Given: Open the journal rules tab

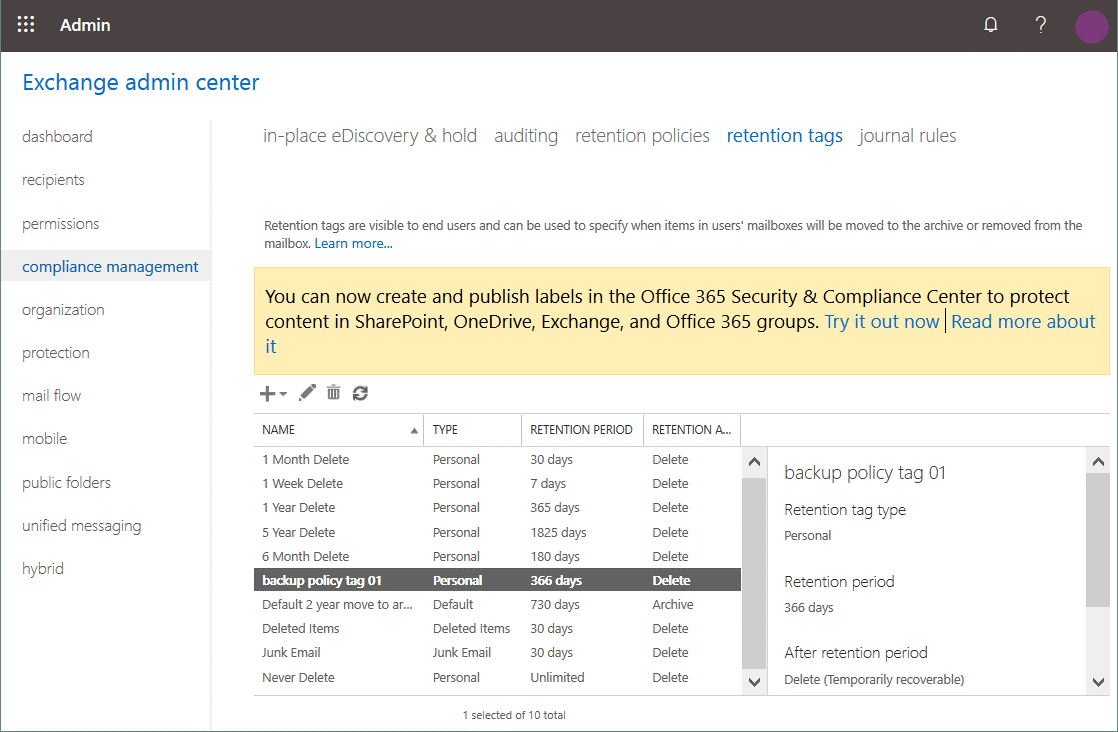Looking at the screenshot, I should (x=907, y=136).
